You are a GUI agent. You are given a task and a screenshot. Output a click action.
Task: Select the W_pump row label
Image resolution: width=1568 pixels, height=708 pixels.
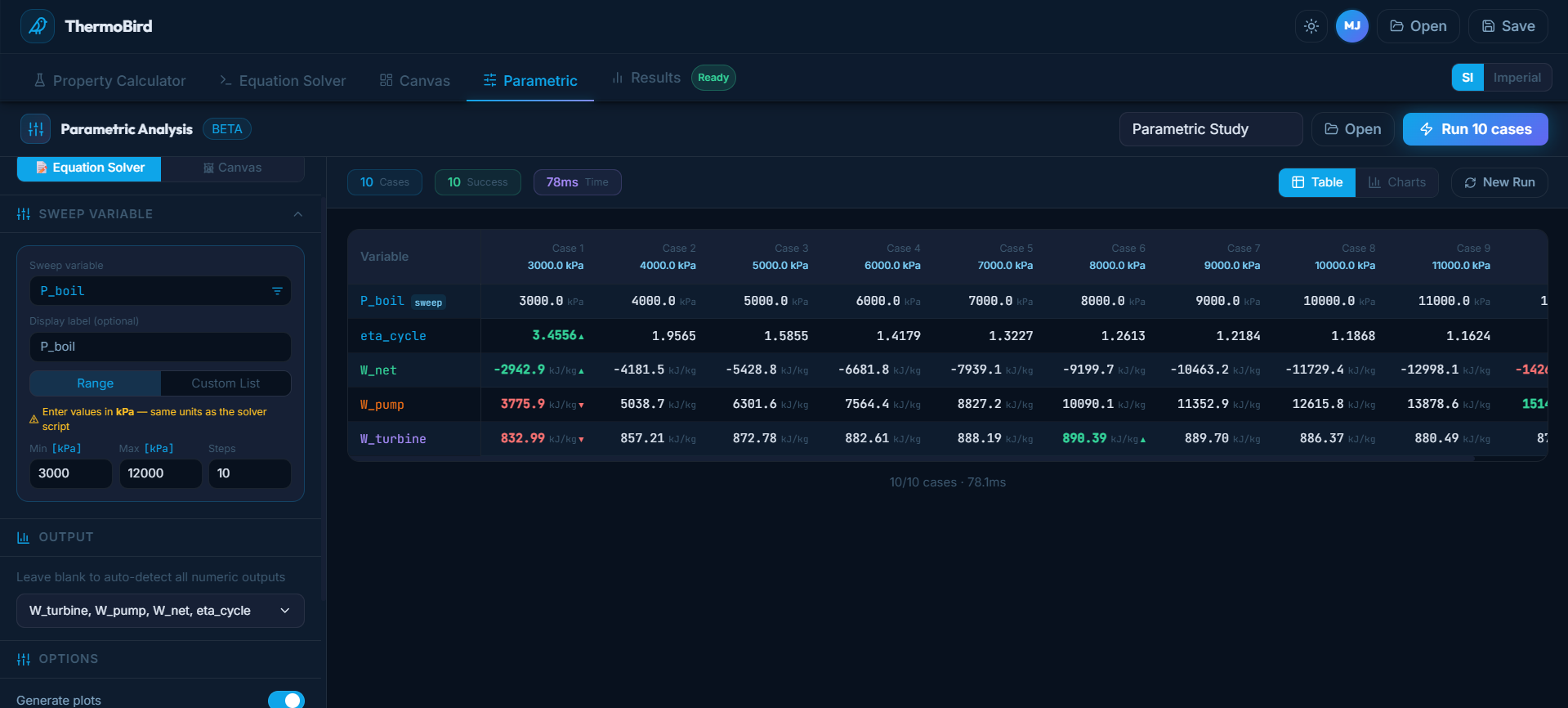pyautogui.click(x=382, y=405)
